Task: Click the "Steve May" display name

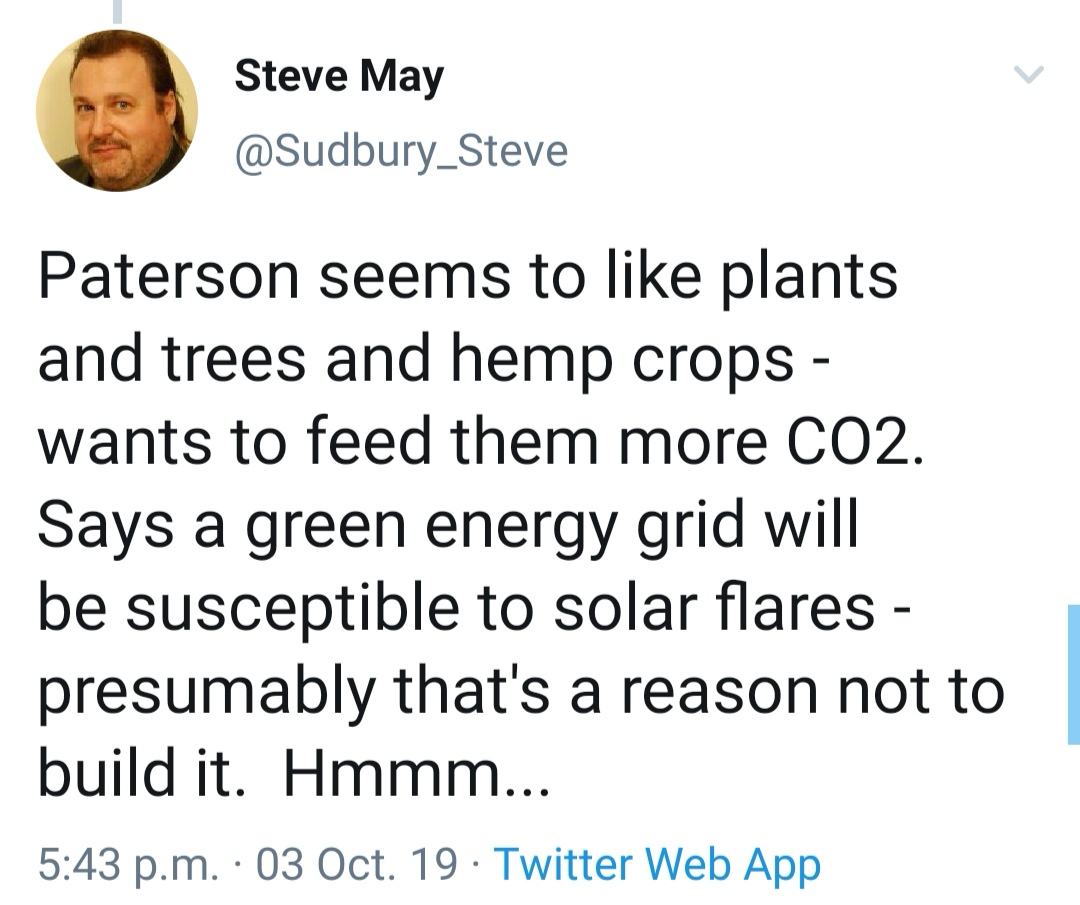Action: tap(339, 77)
